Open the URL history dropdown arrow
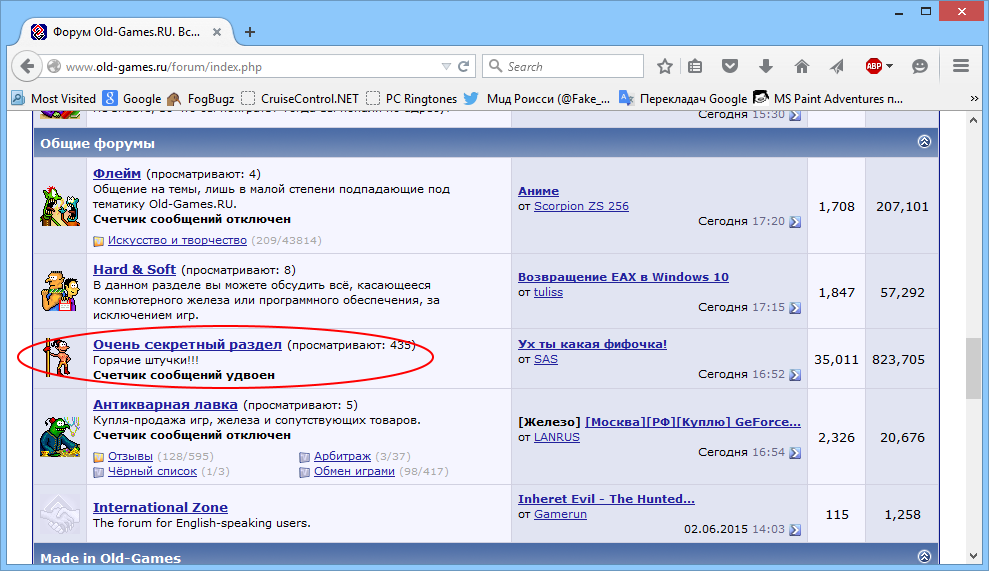Viewport: 989px width, 571px height. click(x=446, y=66)
